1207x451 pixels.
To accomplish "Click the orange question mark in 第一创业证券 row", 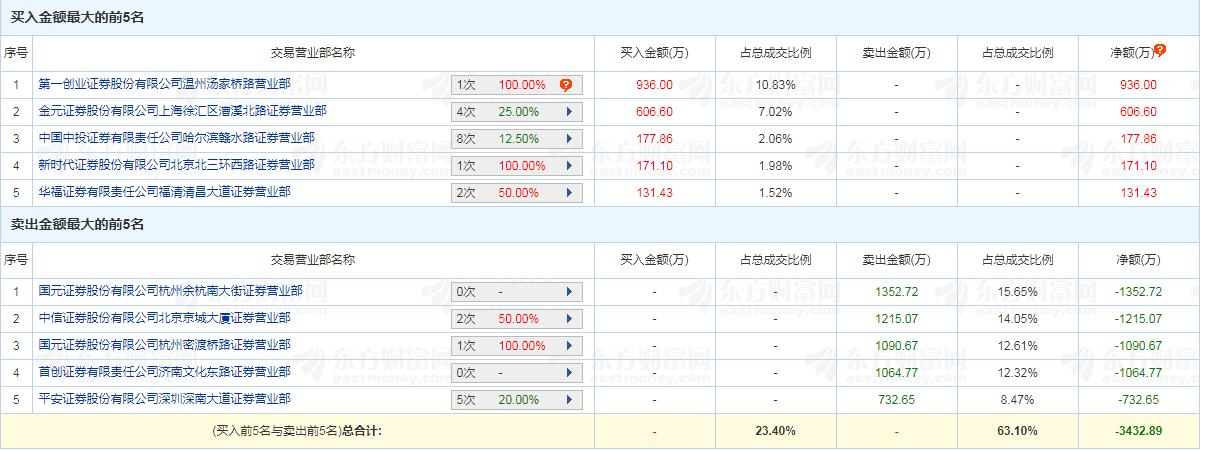I will (x=566, y=85).
